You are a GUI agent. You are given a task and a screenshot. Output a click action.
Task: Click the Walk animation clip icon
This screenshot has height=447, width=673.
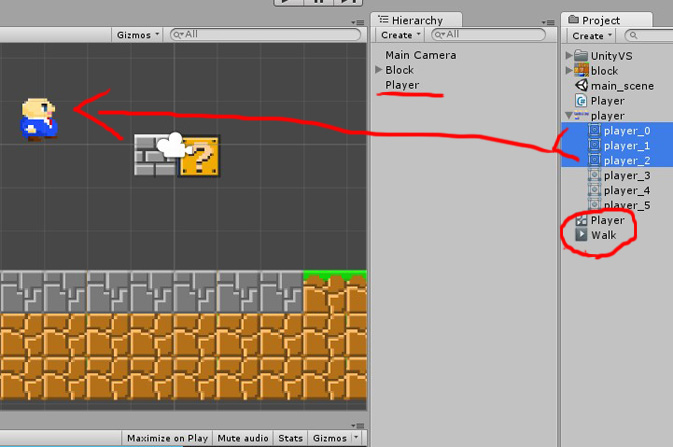[x=581, y=235]
